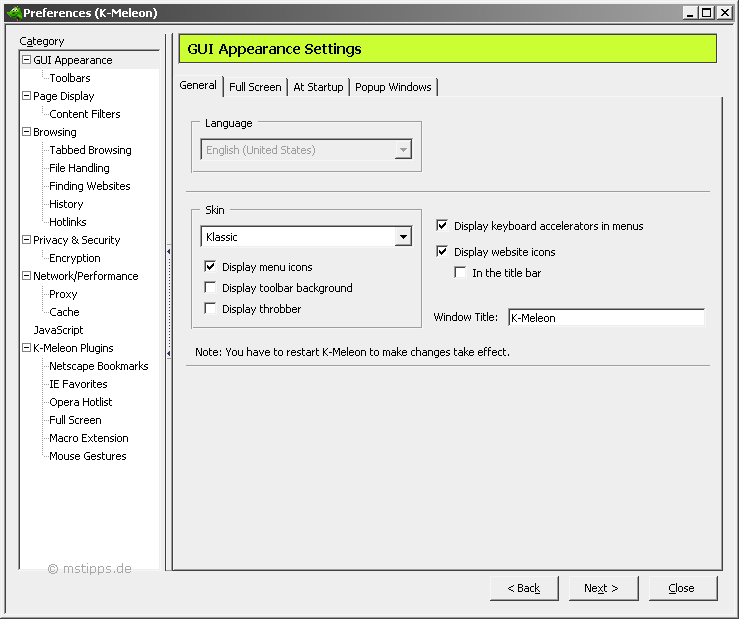This screenshot has height=619, width=739.
Task: Enable Display throbber checkbox
Action: pos(210,309)
